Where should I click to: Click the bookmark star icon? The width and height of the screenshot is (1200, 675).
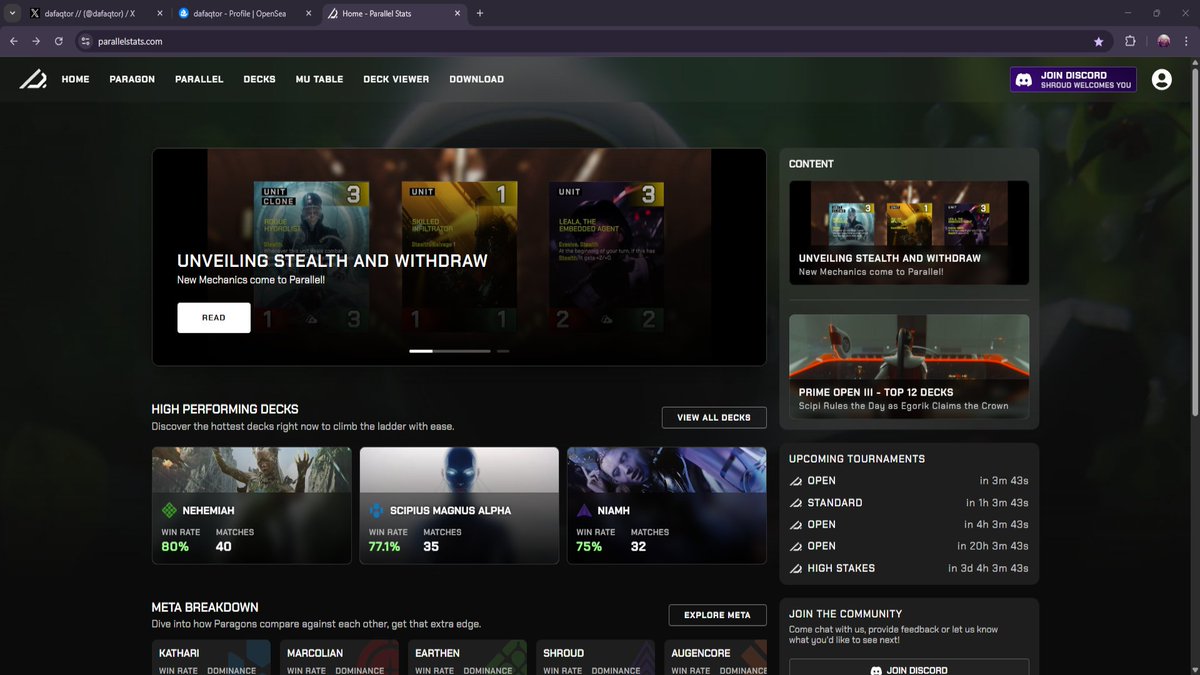pos(1099,41)
